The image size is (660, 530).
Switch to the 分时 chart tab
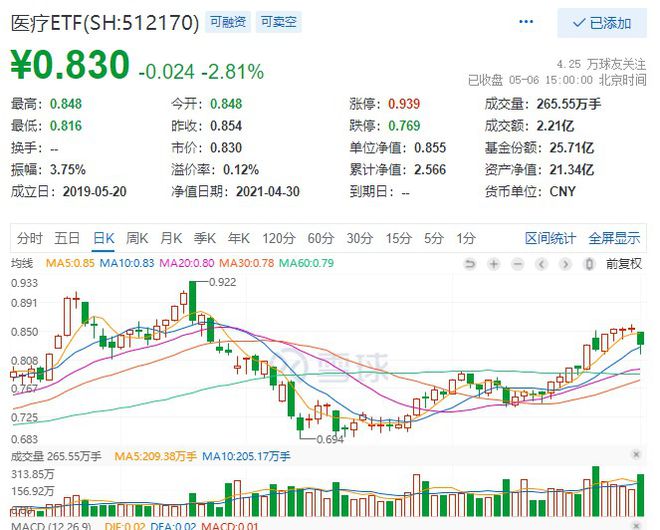pyautogui.click(x=29, y=238)
